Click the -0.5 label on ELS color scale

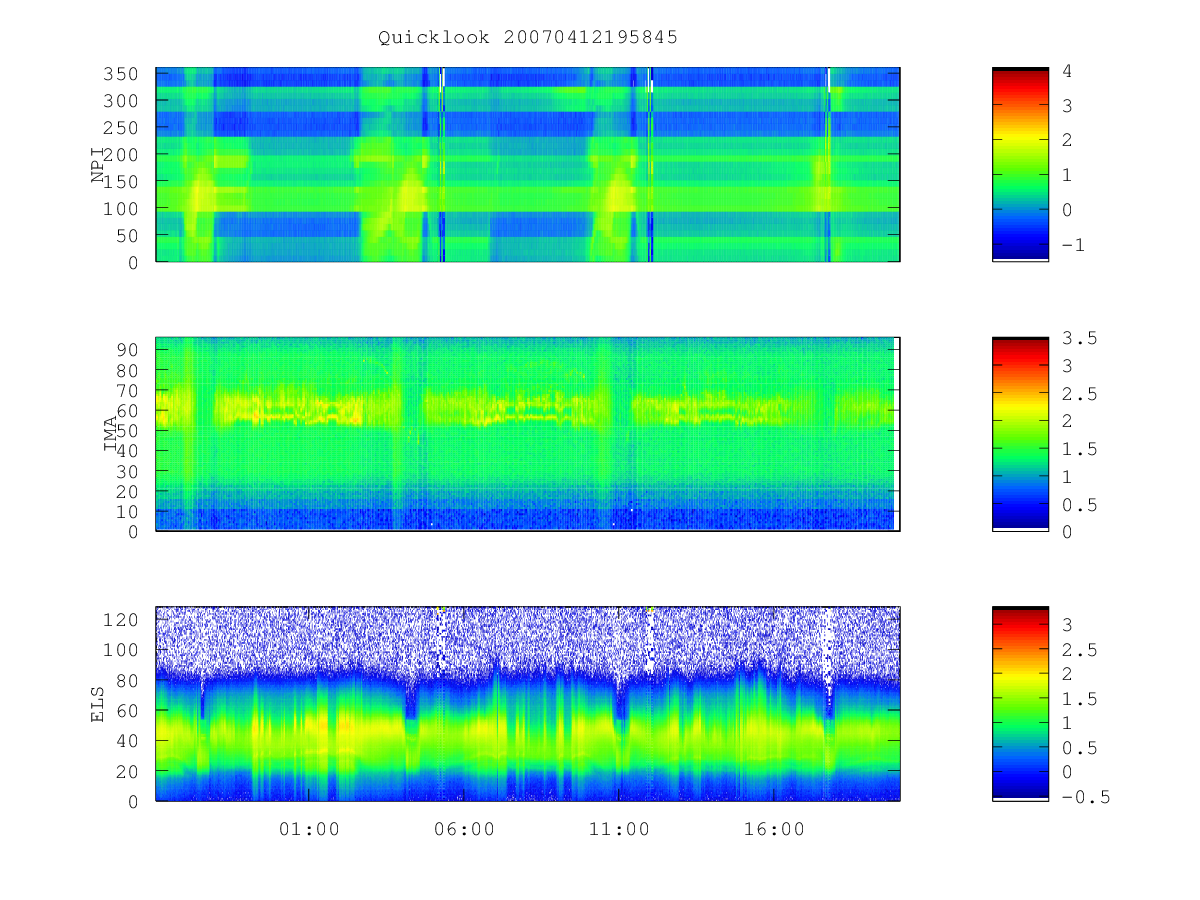[x=1084, y=797]
